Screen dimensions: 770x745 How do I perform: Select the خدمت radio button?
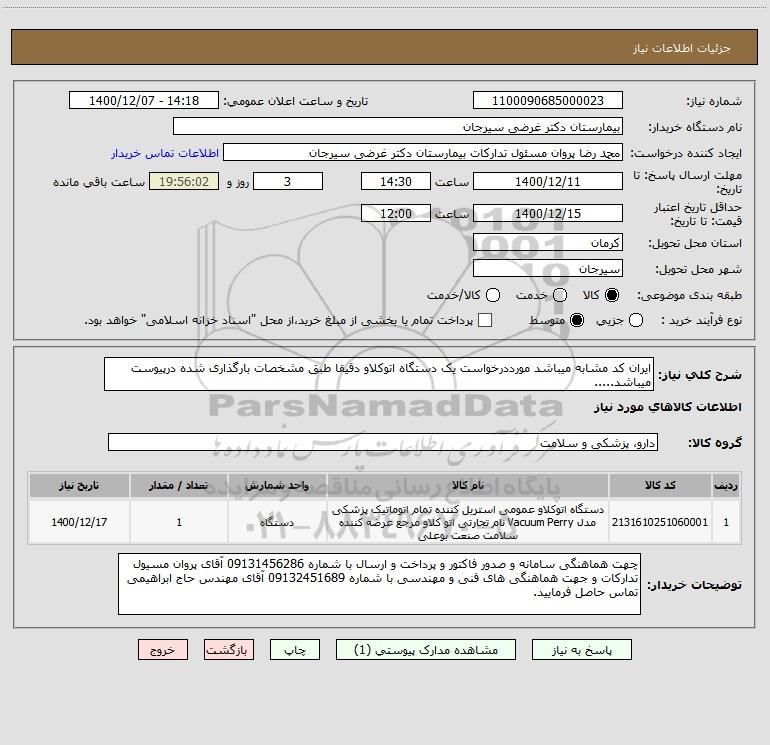pos(560,295)
